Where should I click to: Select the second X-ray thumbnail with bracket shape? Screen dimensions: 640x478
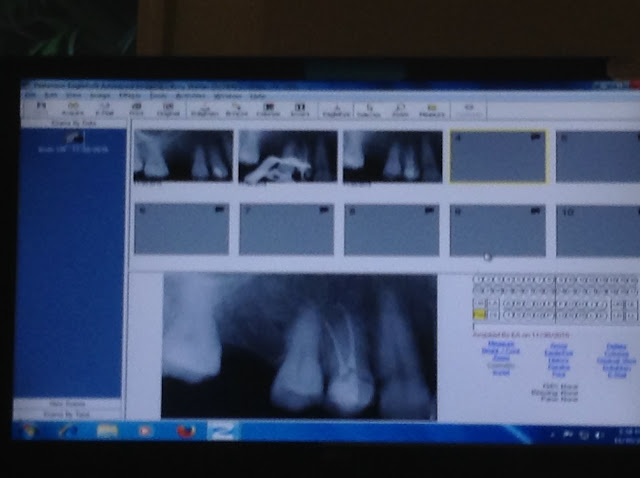288,156
